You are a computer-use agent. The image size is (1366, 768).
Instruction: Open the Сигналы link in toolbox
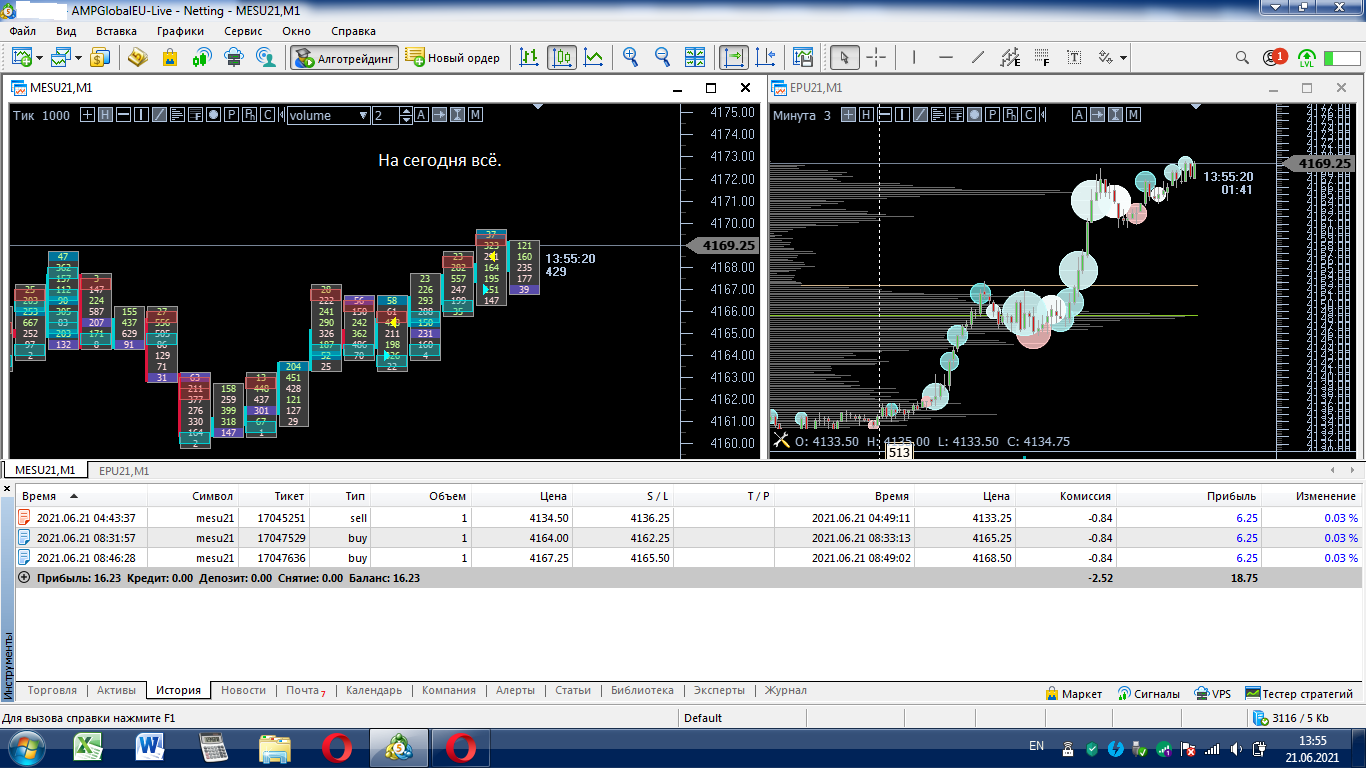[1149, 693]
